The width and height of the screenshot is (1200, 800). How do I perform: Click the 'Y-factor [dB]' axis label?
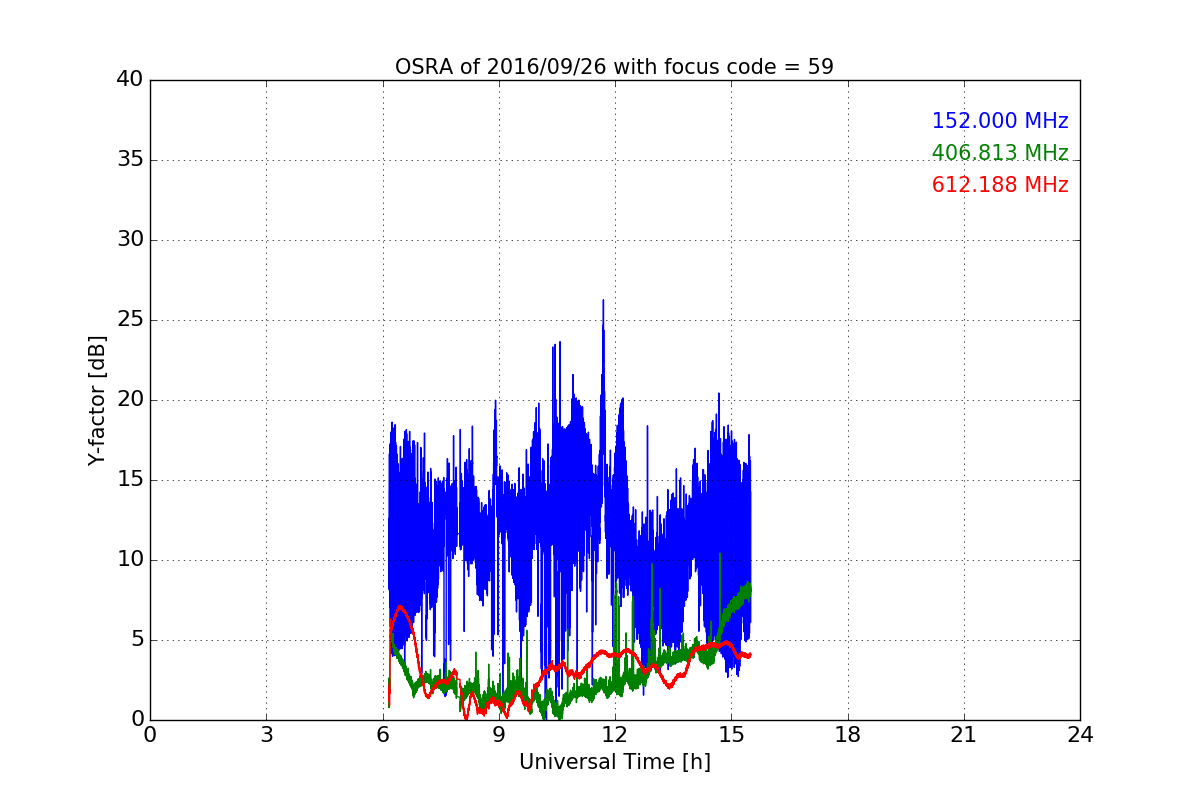(97, 400)
